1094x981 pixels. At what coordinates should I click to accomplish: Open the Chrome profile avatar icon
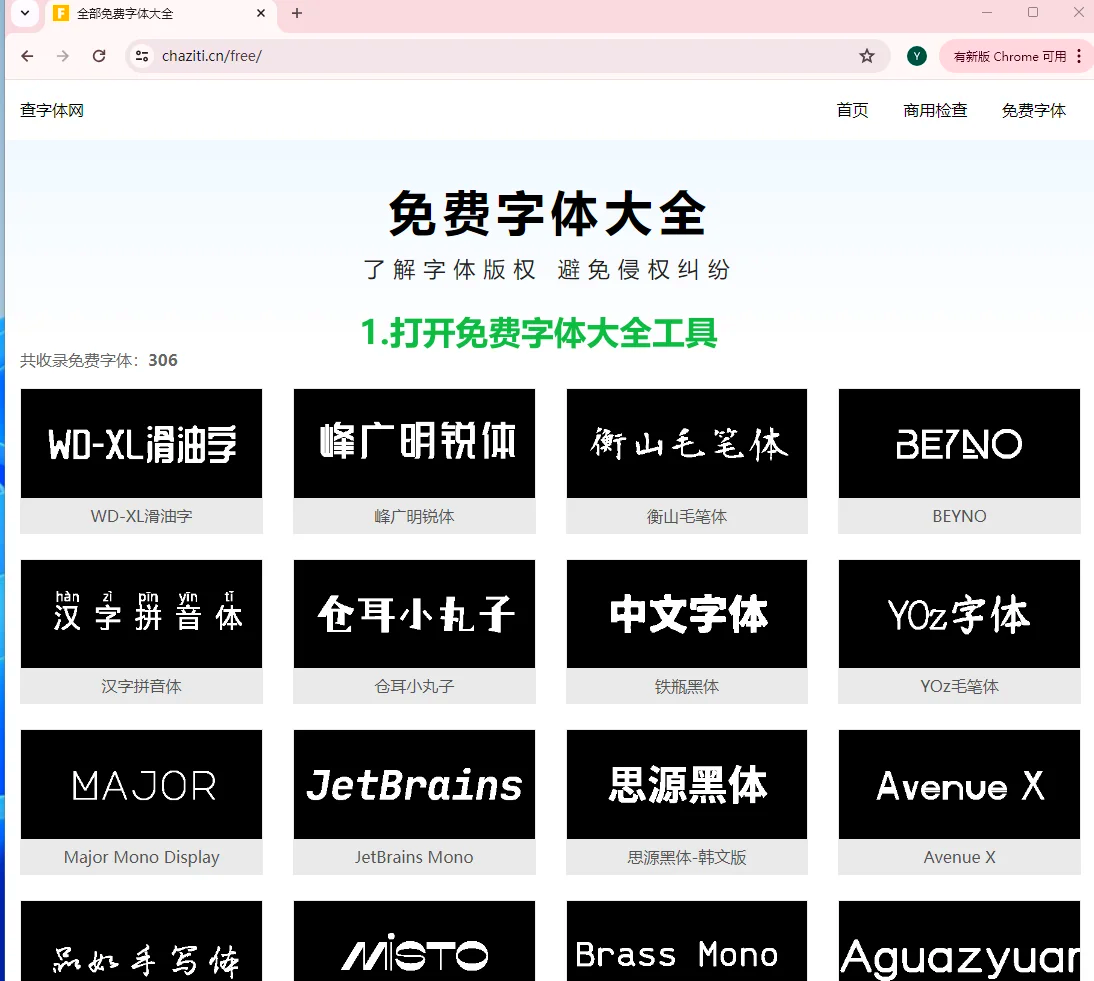916,56
